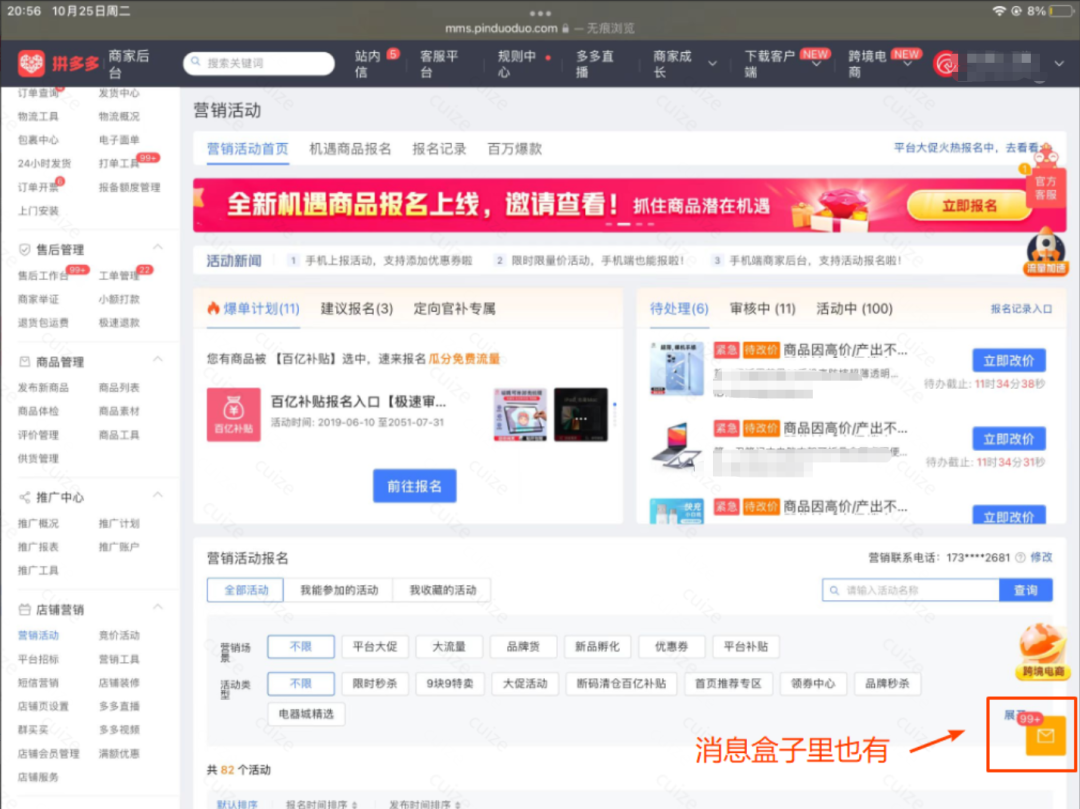Switch to 机遇商品报名 tab

(350, 149)
